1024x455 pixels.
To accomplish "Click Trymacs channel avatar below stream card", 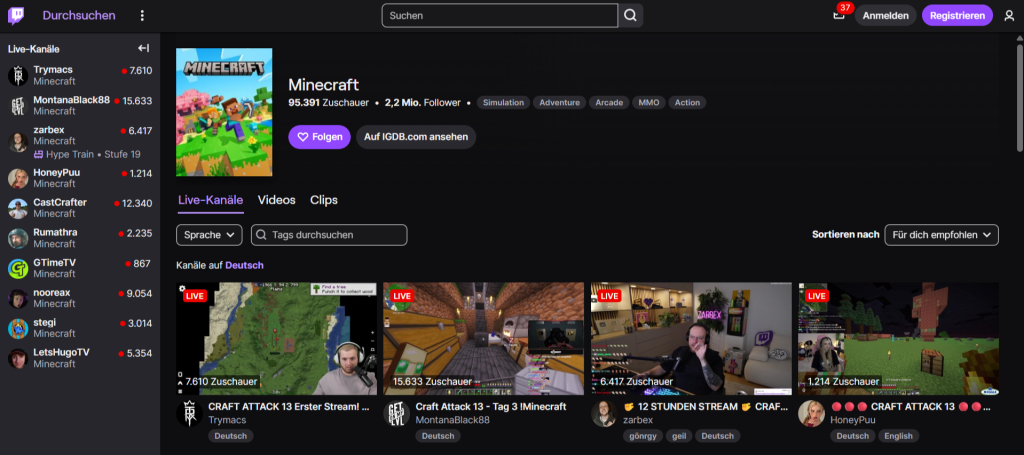I will (x=189, y=414).
